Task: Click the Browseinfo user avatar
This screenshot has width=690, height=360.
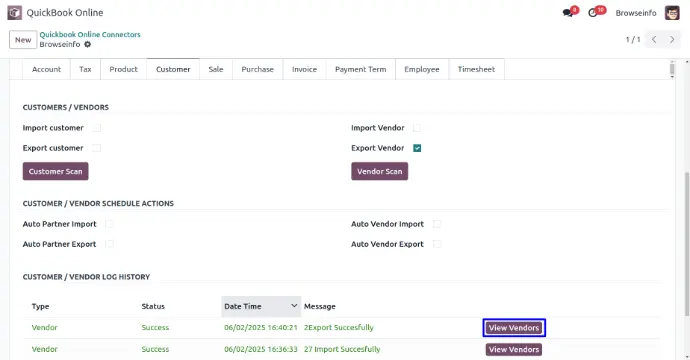Action: 672,13
